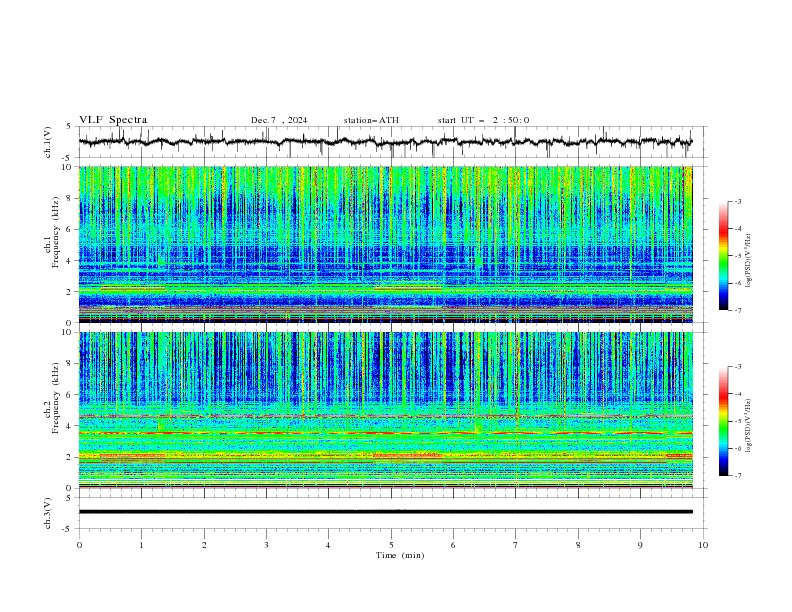792x612 pixels.
Task: Click time axis tick label '5'
Action: click(391, 545)
